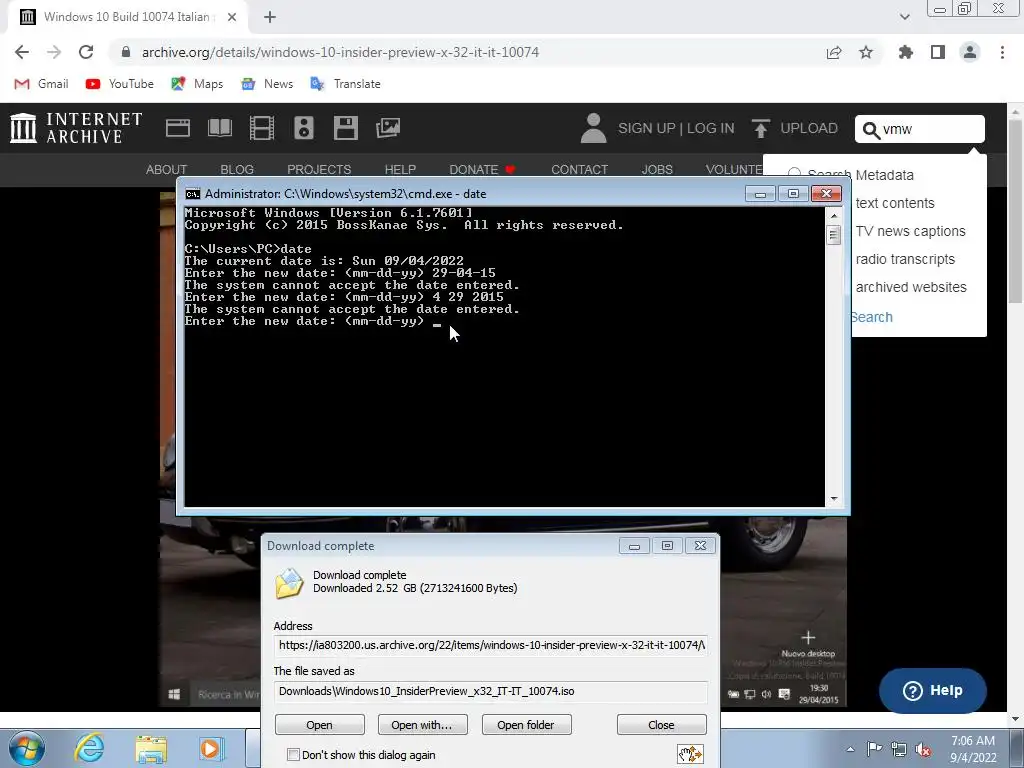Image resolution: width=1024 pixels, height=768 pixels.
Task: Select archived websites search option
Action: (x=911, y=287)
